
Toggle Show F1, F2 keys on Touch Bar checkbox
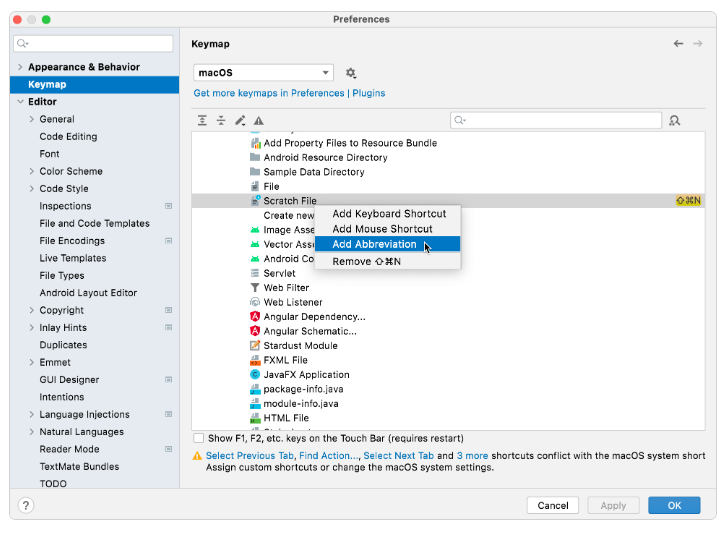tap(199, 438)
